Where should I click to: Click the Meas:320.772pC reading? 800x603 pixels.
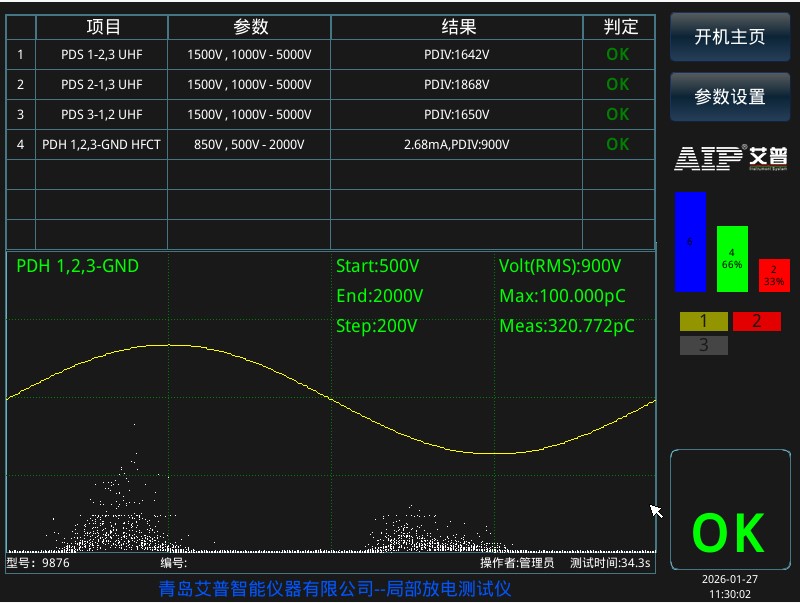click(x=567, y=326)
